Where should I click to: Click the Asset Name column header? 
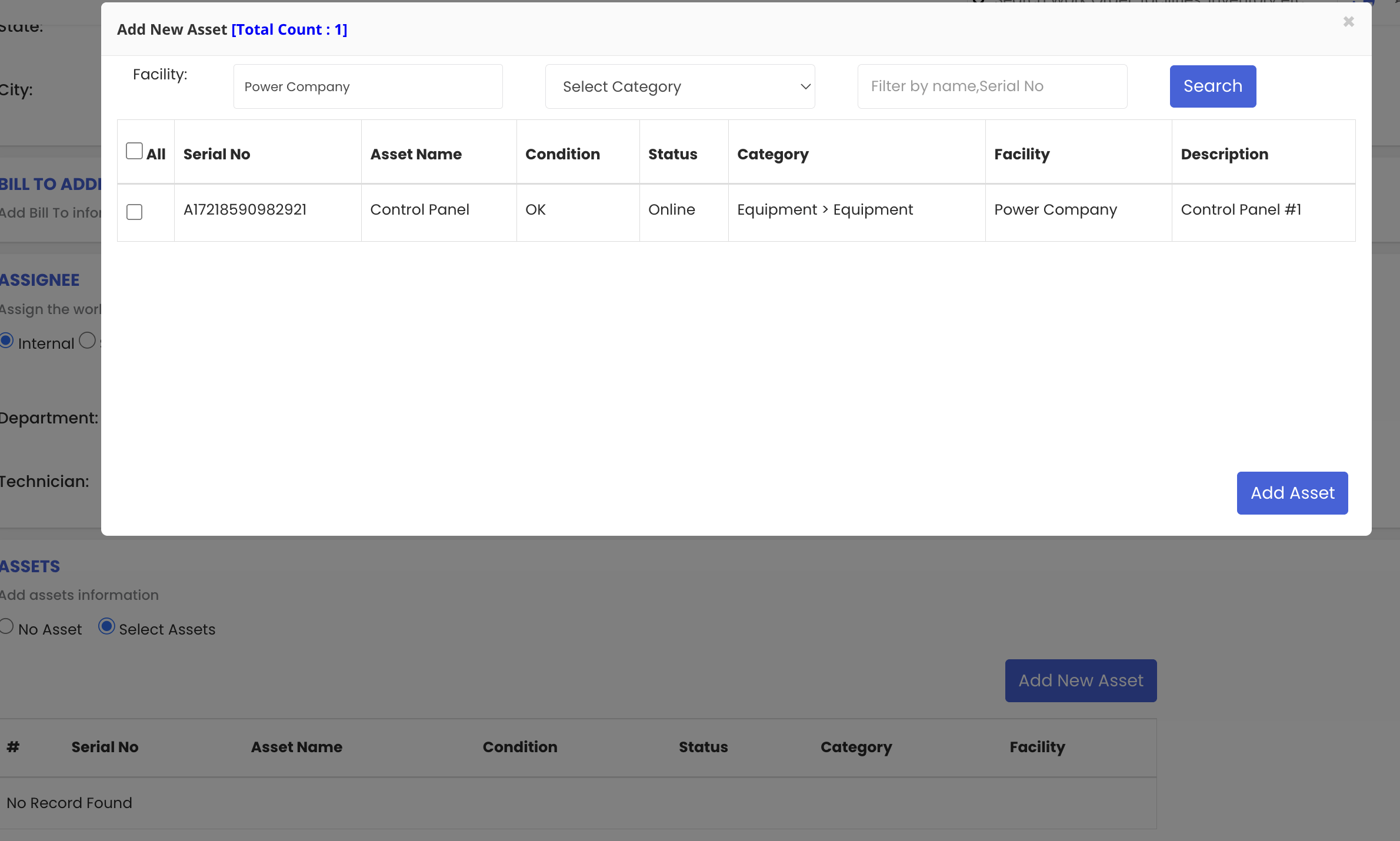415,154
